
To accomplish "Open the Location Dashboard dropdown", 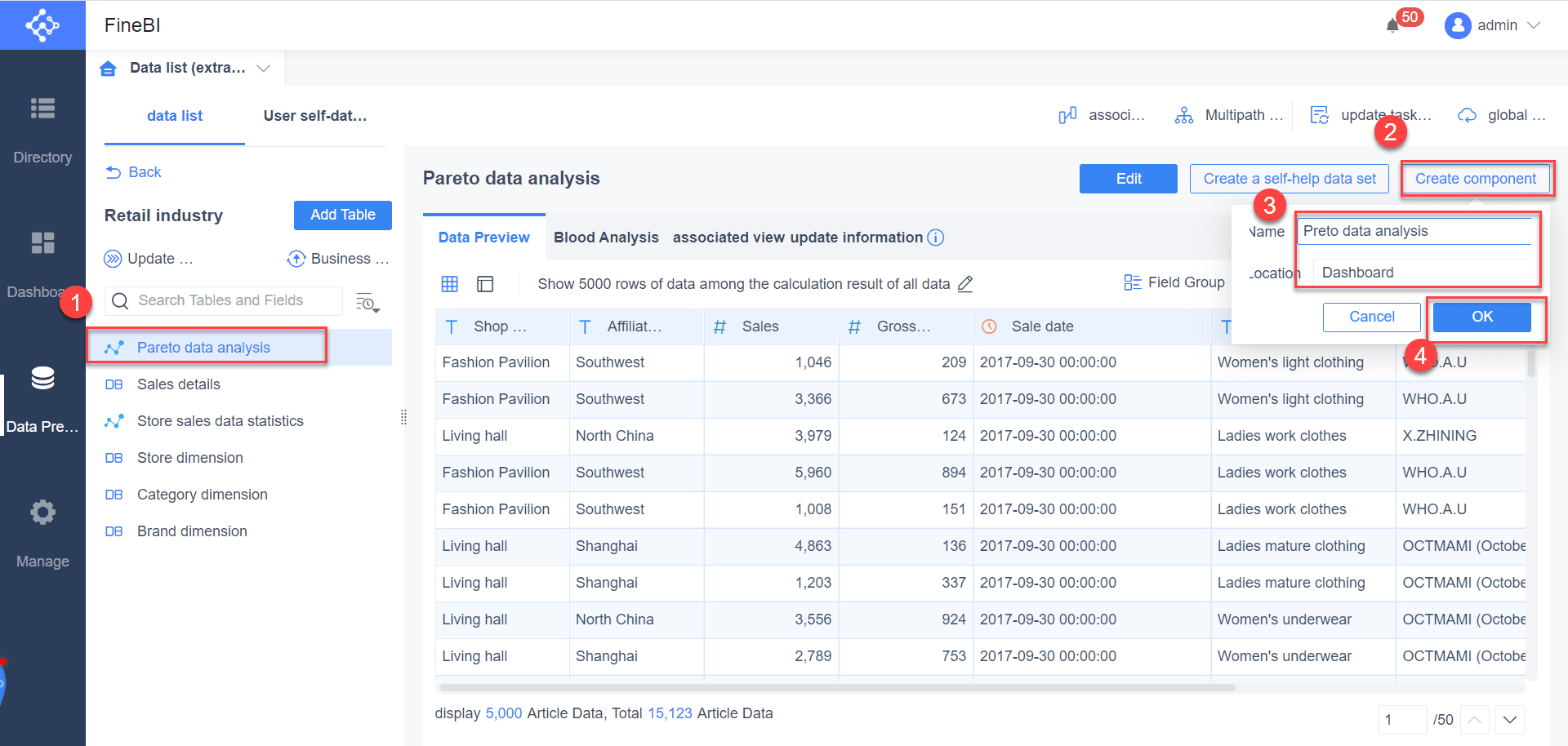I will (x=1422, y=273).
